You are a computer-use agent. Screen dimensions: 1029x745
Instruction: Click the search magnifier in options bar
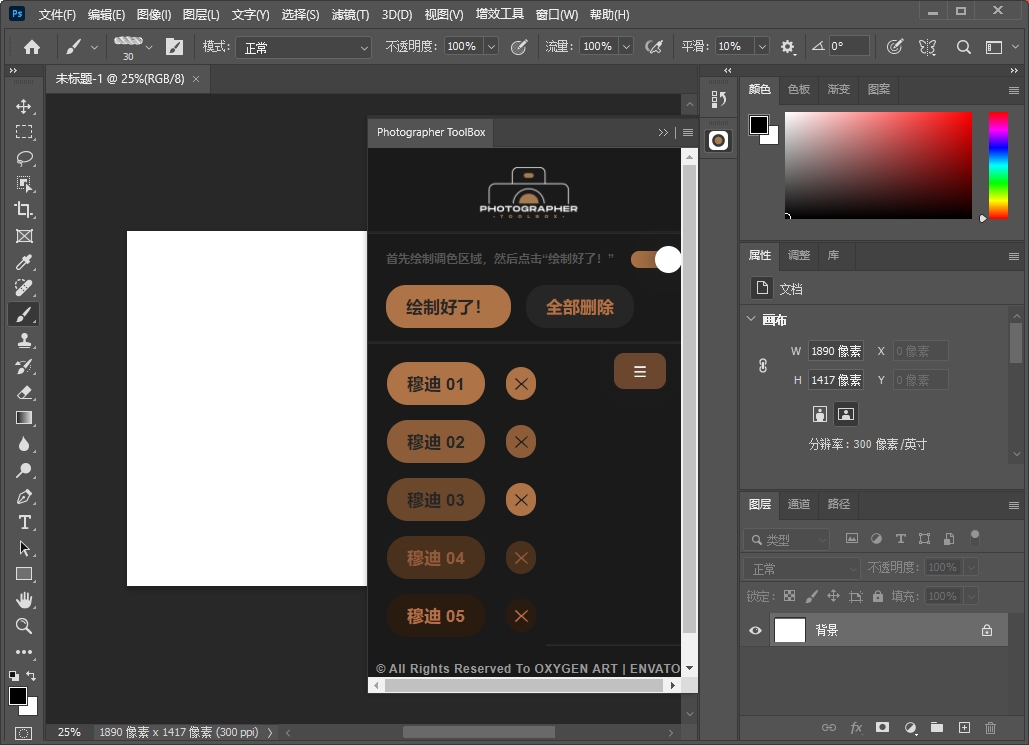coord(963,47)
